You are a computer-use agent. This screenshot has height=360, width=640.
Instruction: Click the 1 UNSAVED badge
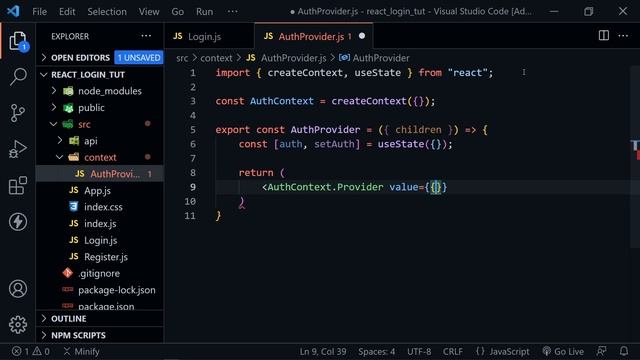point(139,58)
